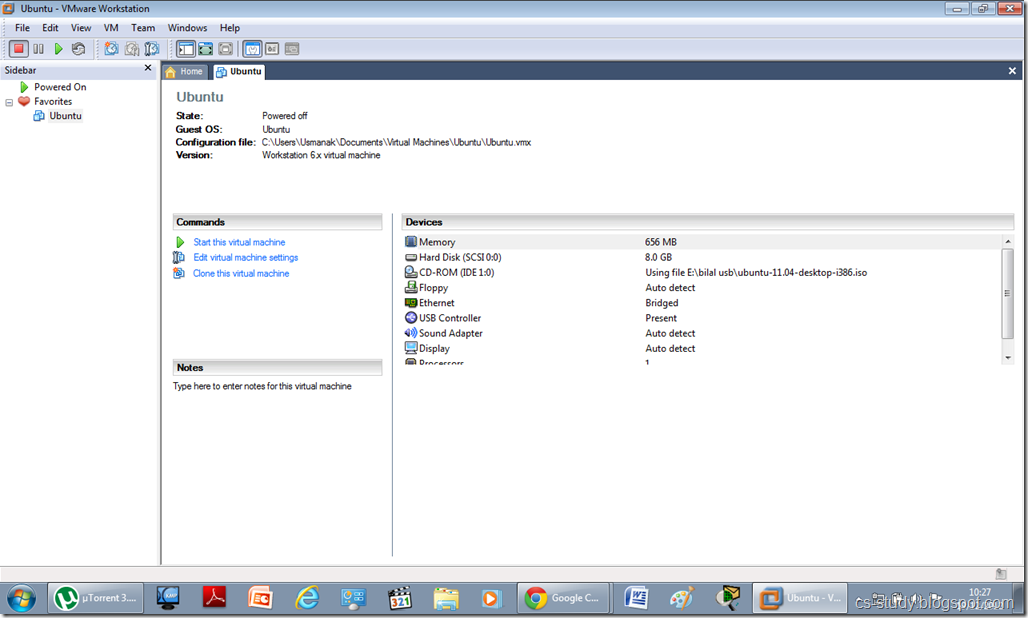
Task: Click the clone icon beside Clone command
Action: 178,273
